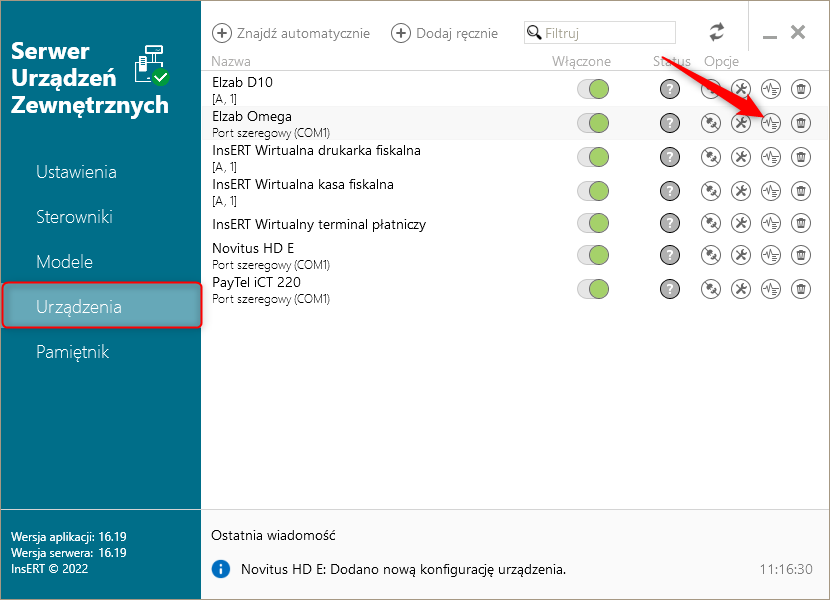Check the question-mark status icon for Elzab D10
This screenshot has height=600, width=830.
pos(670,89)
